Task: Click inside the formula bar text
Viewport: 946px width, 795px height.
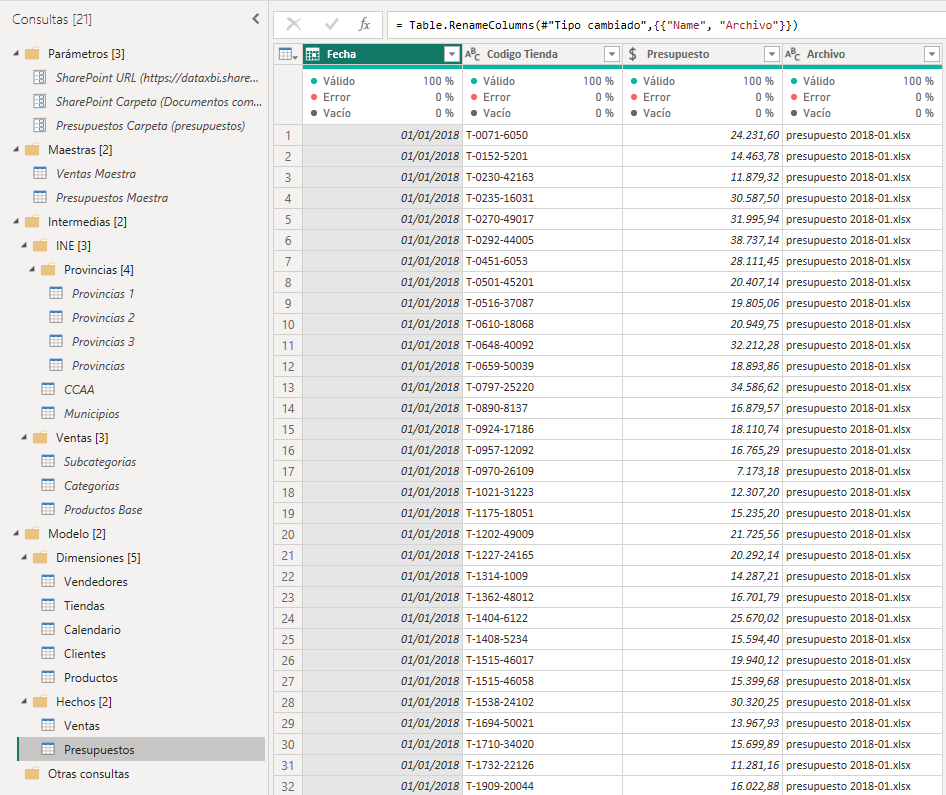Action: click(597, 25)
